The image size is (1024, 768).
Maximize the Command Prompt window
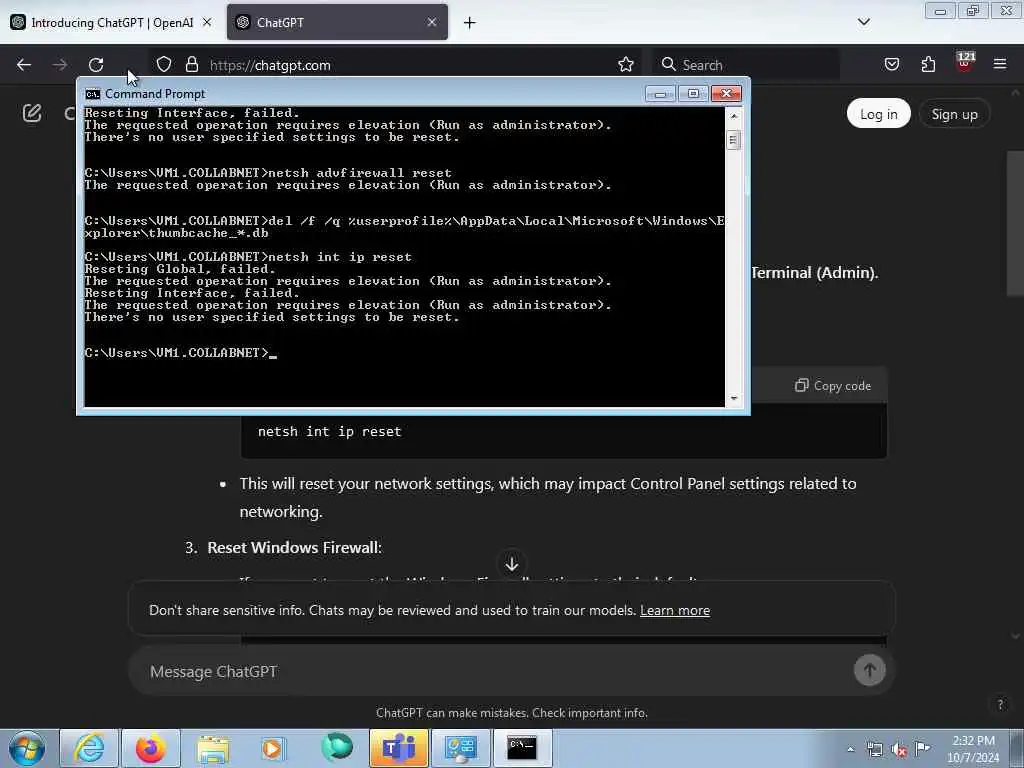click(693, 94)
